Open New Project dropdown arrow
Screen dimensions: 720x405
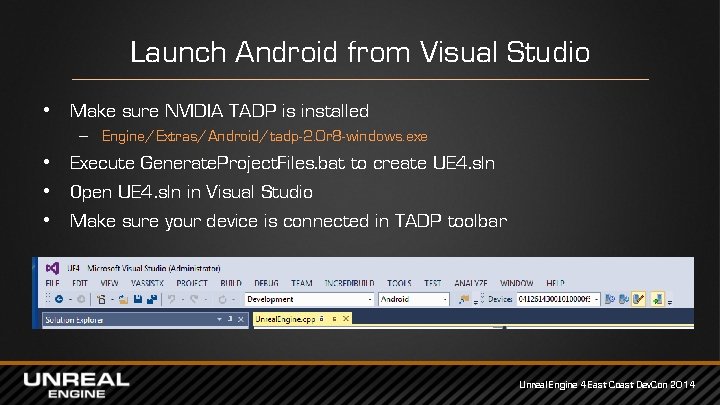coord(112,300)
